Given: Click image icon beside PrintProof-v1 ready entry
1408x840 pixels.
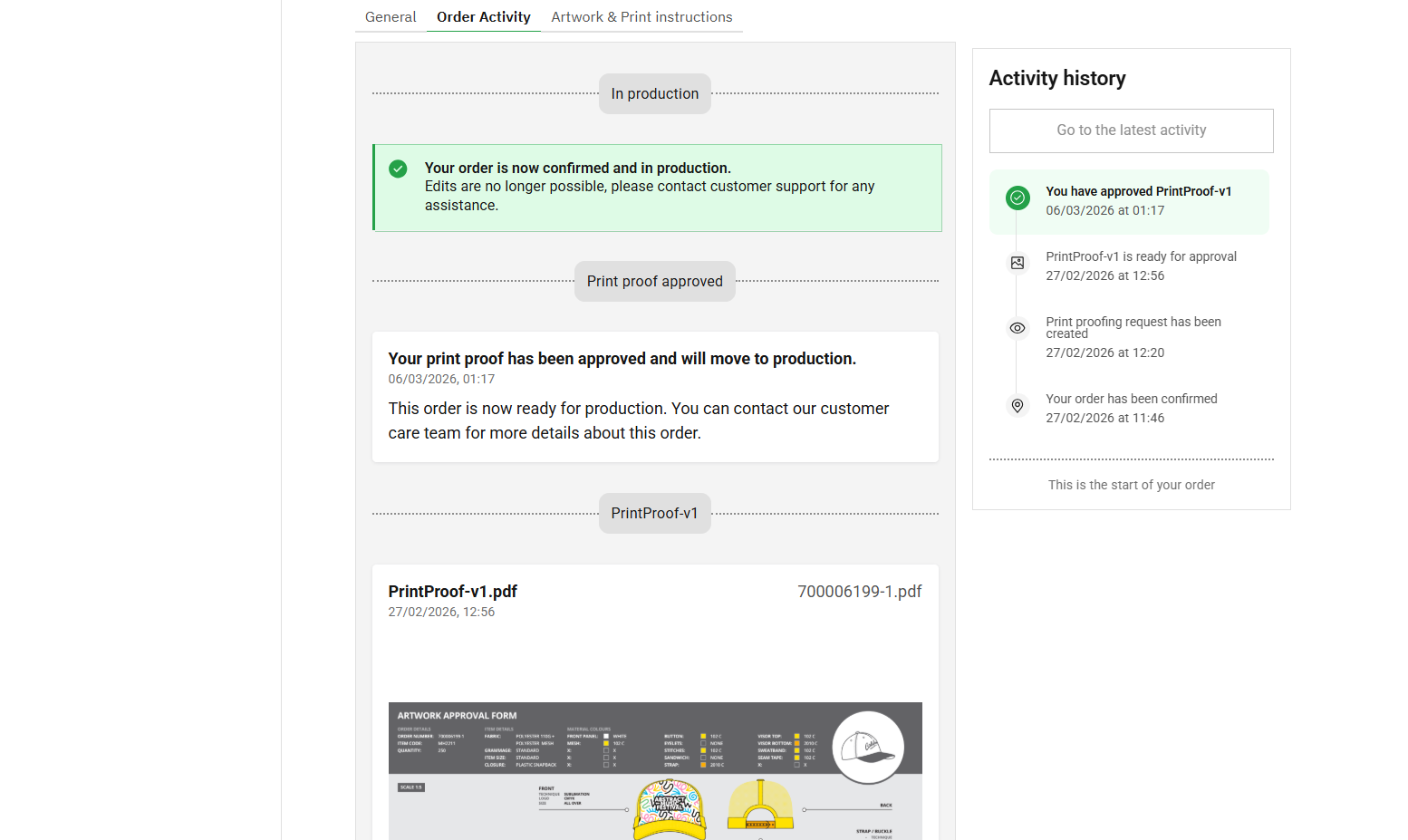Looking at the screenshot, I should click(x=1017, y=263).
